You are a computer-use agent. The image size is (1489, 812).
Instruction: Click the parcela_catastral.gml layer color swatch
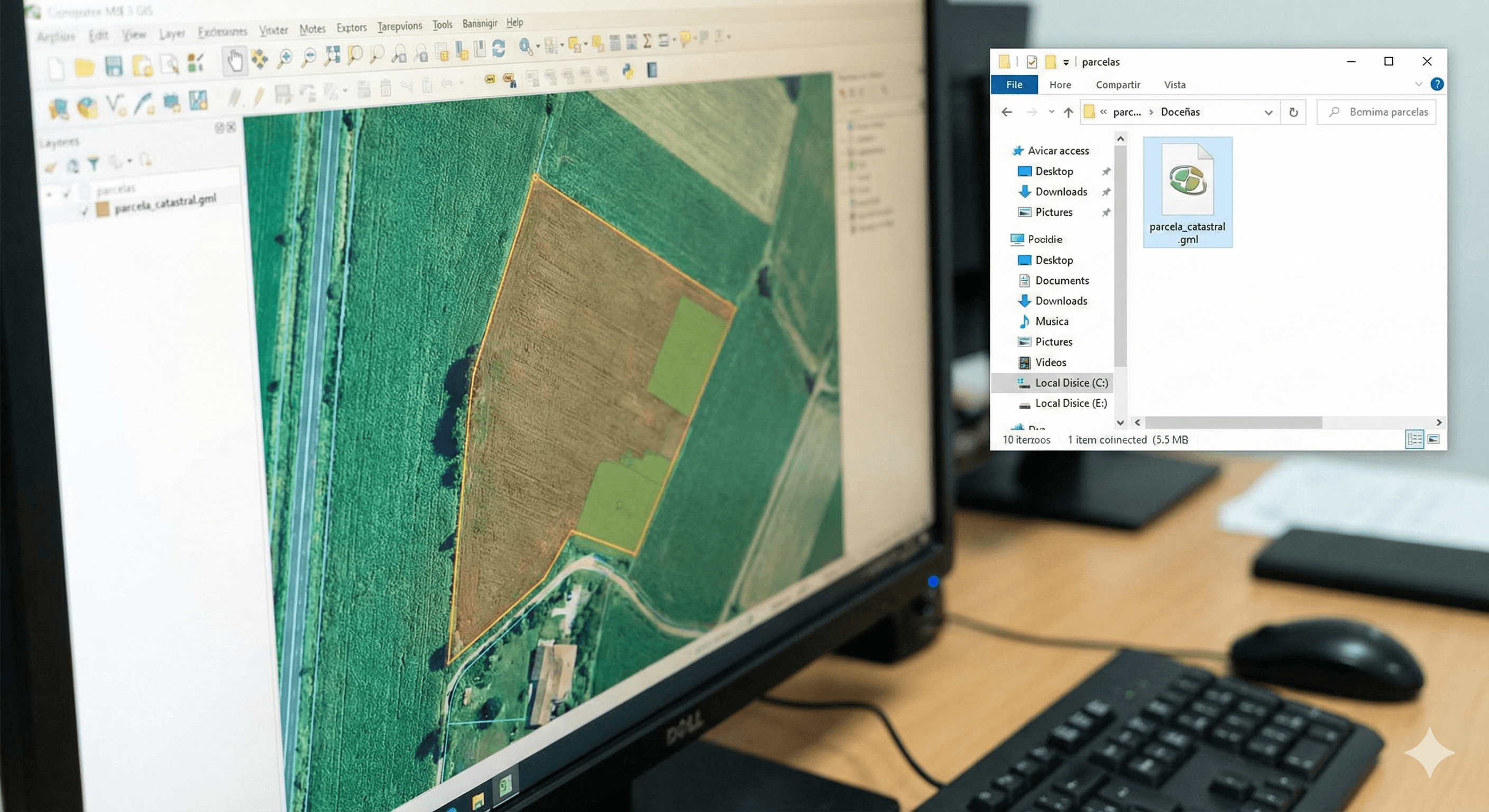pos(103,209)
